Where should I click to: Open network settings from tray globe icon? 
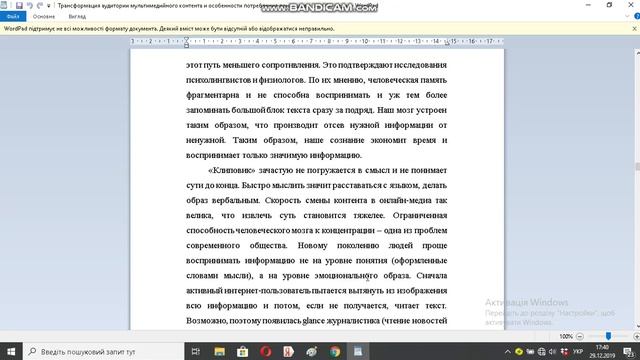click(x=542, y=351)
